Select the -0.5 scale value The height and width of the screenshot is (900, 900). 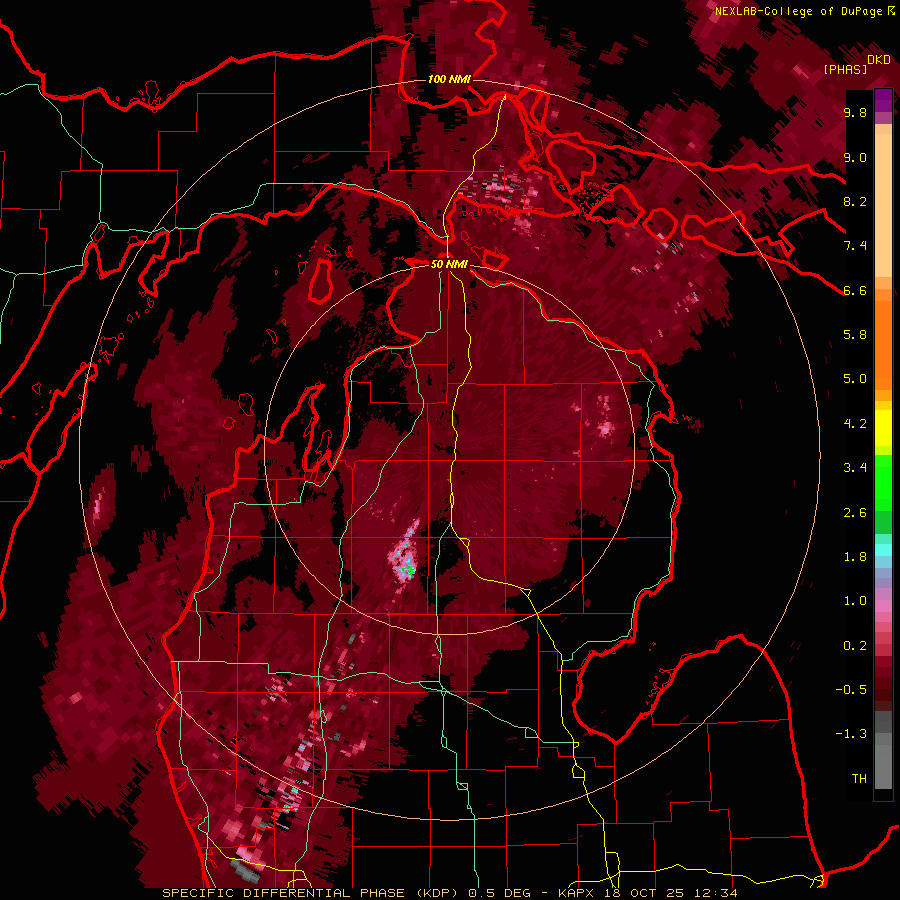(851, 690)
